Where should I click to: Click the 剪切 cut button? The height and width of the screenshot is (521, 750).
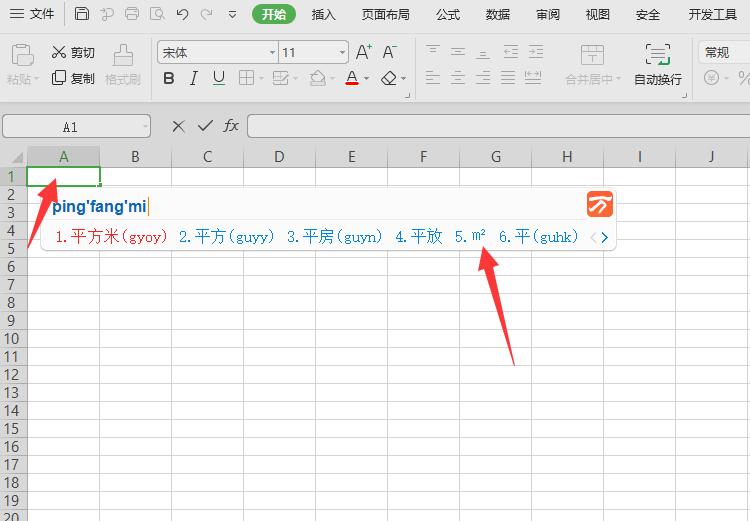click(73, 52)
